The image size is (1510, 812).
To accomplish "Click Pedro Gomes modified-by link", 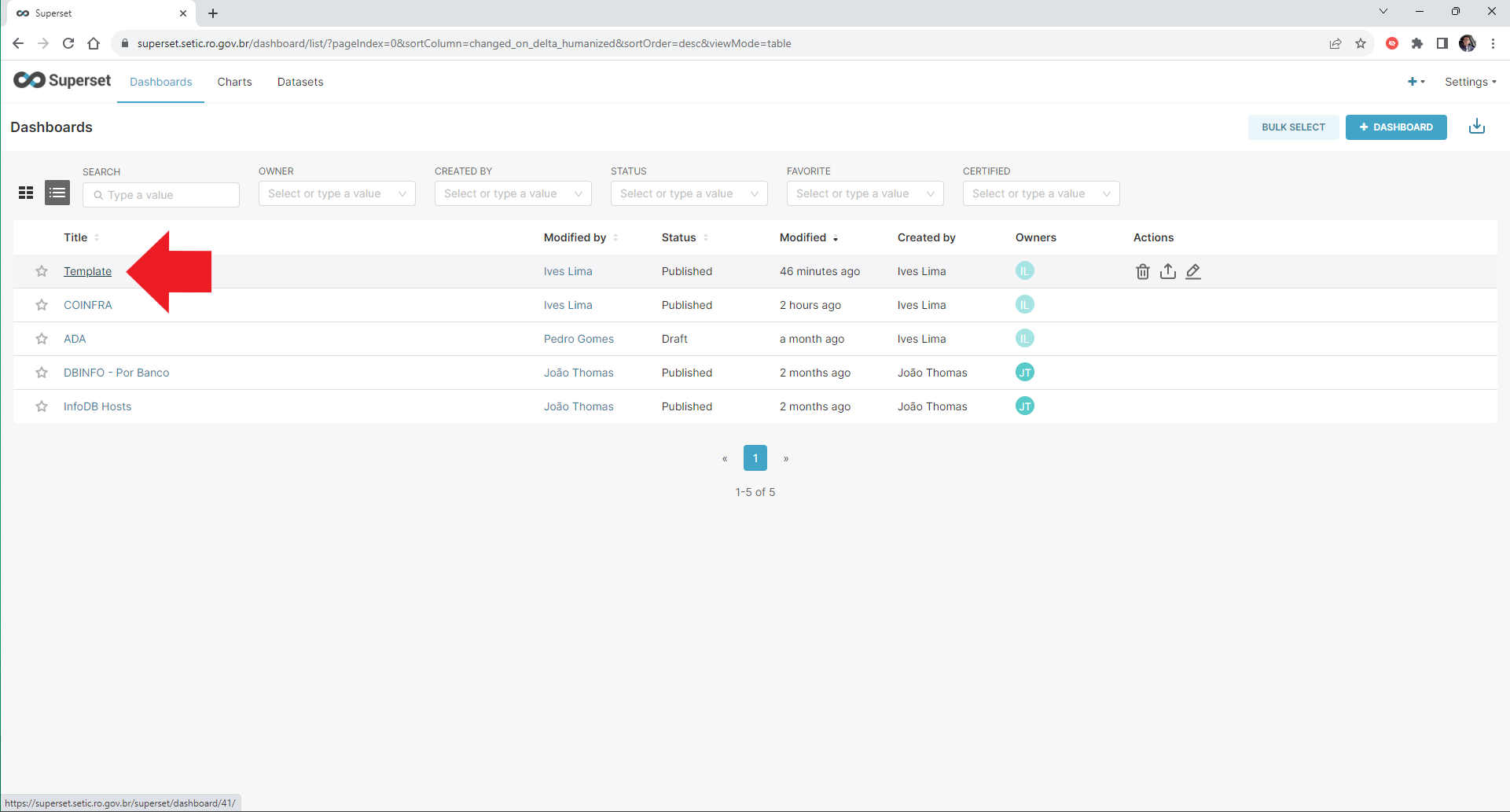I will [579, 339].
